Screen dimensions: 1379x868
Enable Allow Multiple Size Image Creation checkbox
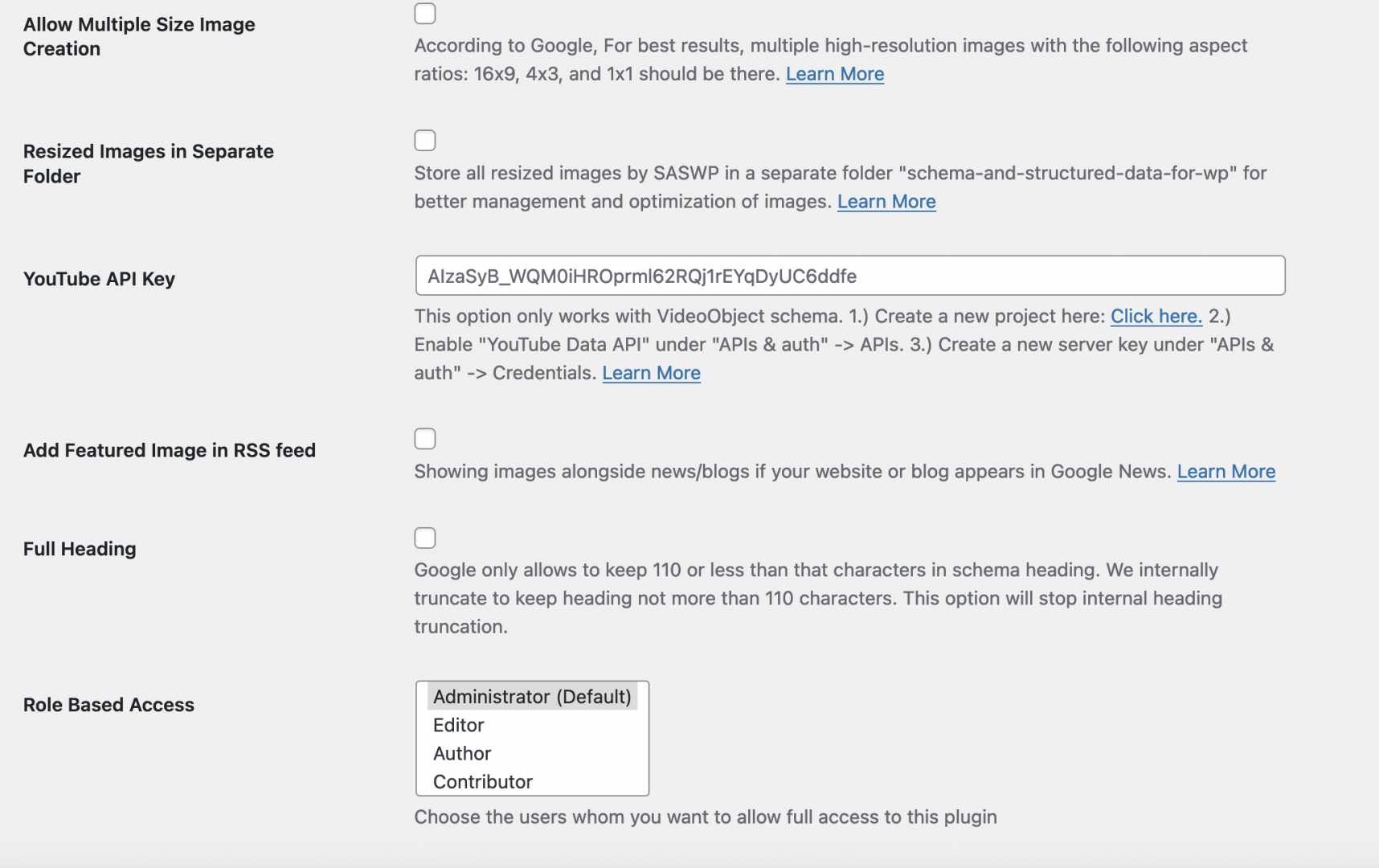point(424,14)
